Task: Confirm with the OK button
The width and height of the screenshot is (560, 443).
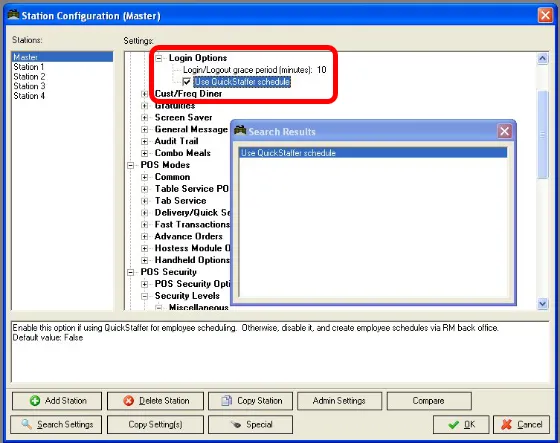Action: click(461, 424)
